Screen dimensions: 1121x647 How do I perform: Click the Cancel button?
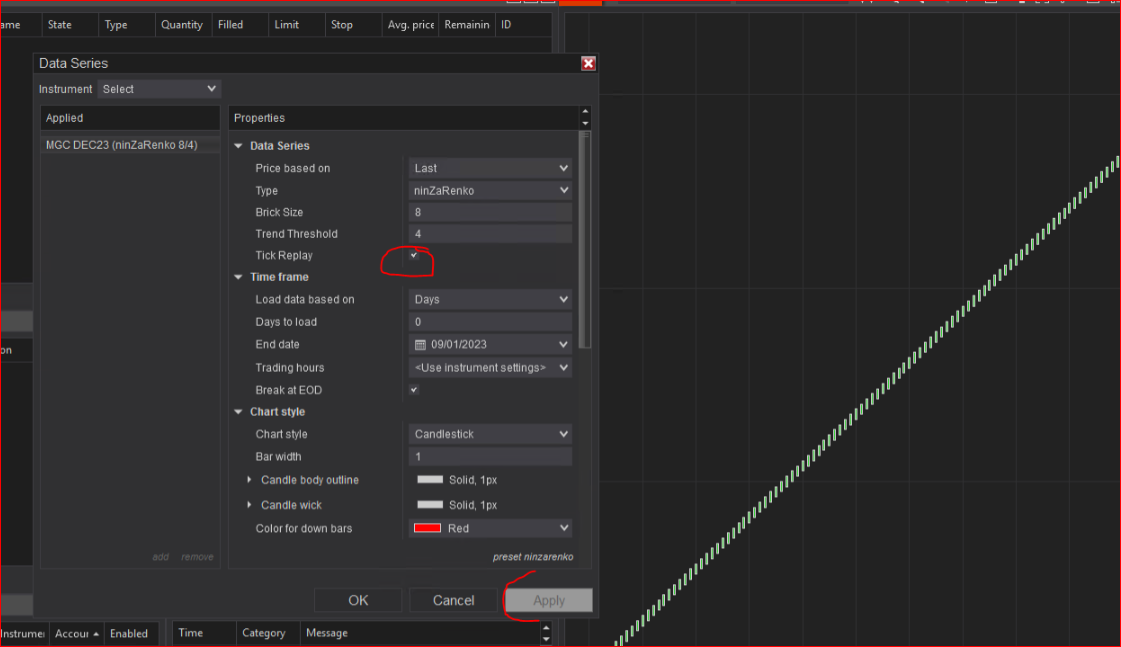pyautogui.click(x=453, y=601)
